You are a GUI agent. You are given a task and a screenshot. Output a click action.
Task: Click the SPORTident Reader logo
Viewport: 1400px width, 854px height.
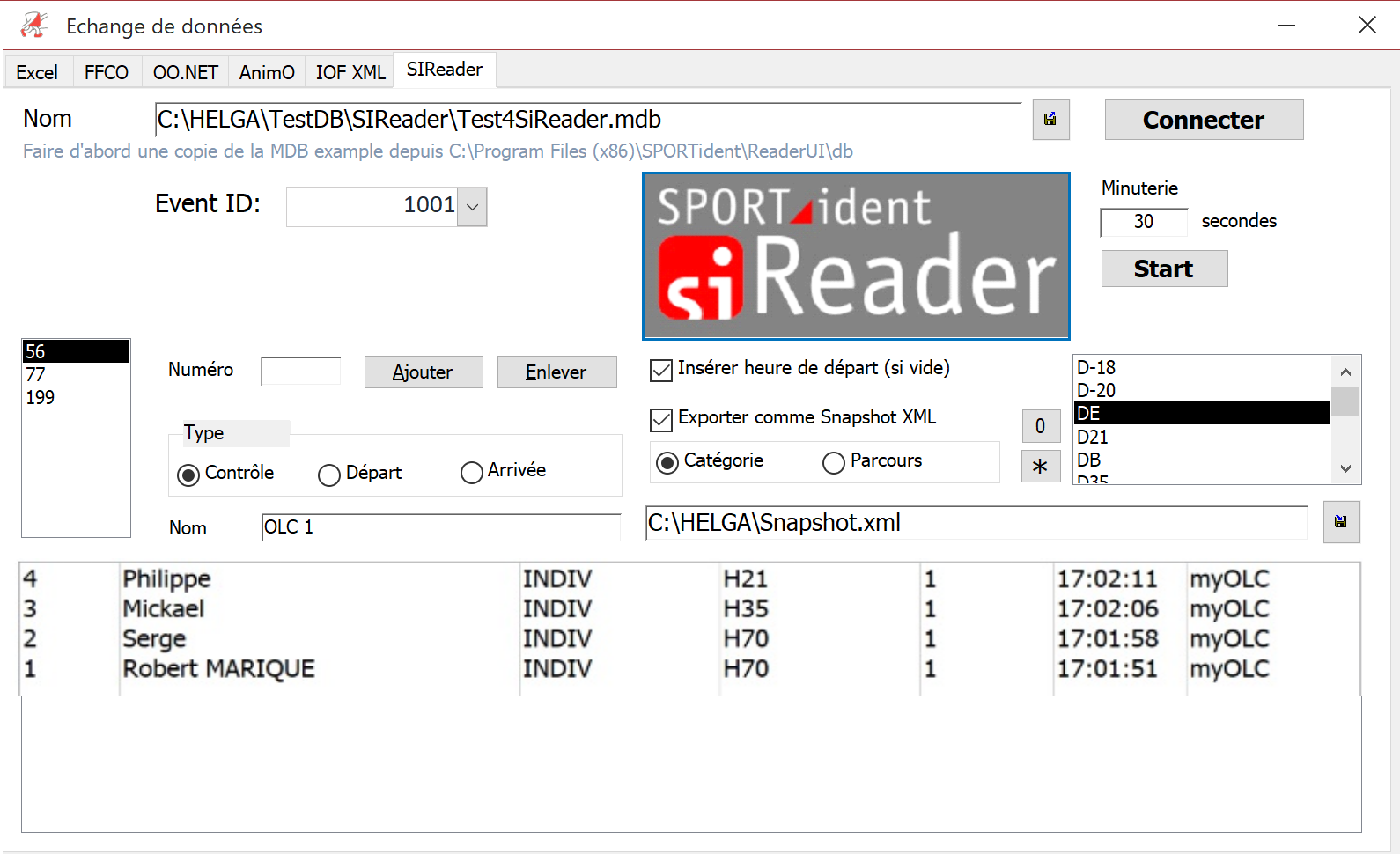tap(856, 255)
